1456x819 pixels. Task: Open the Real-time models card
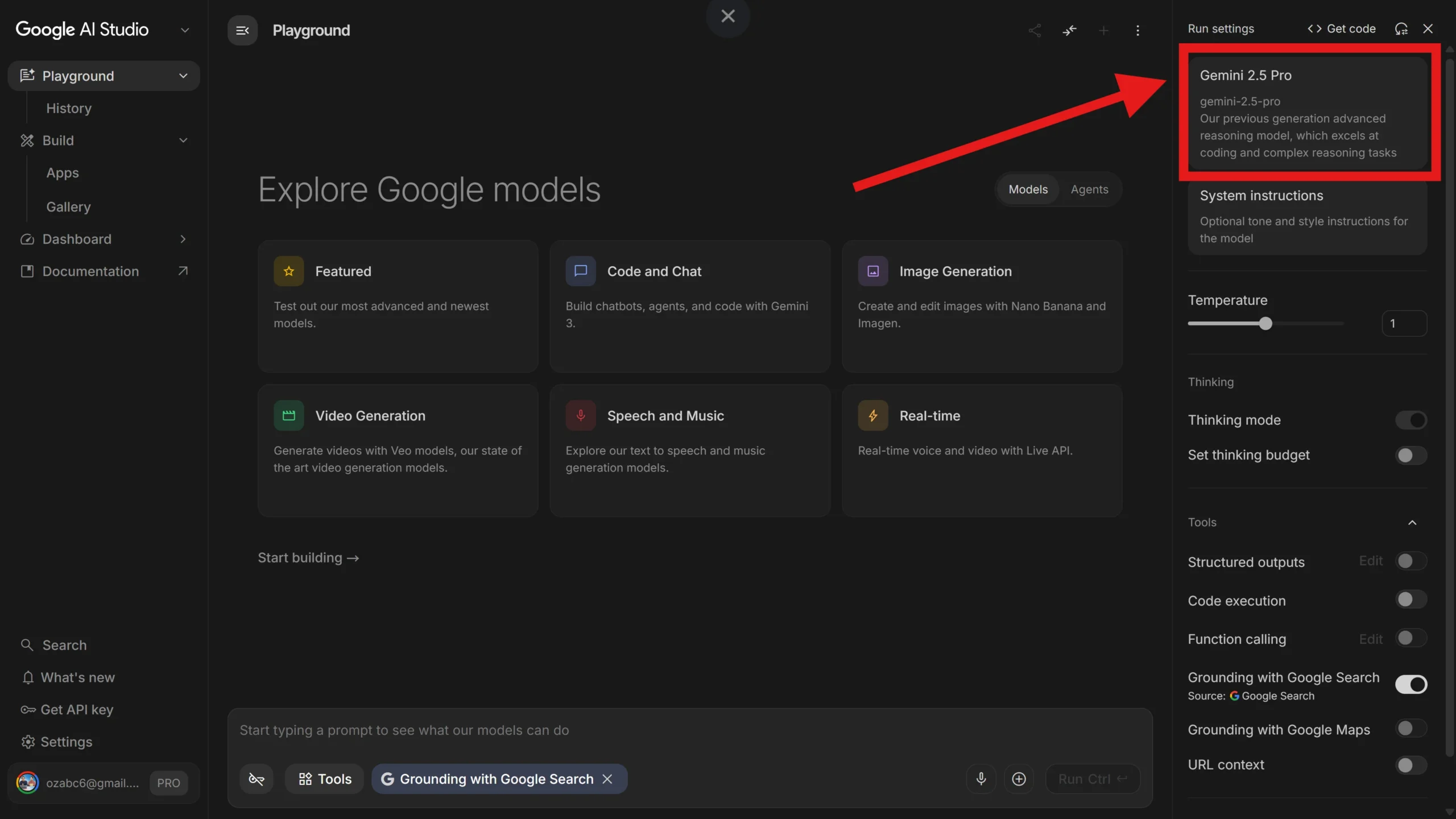point(982,450)
